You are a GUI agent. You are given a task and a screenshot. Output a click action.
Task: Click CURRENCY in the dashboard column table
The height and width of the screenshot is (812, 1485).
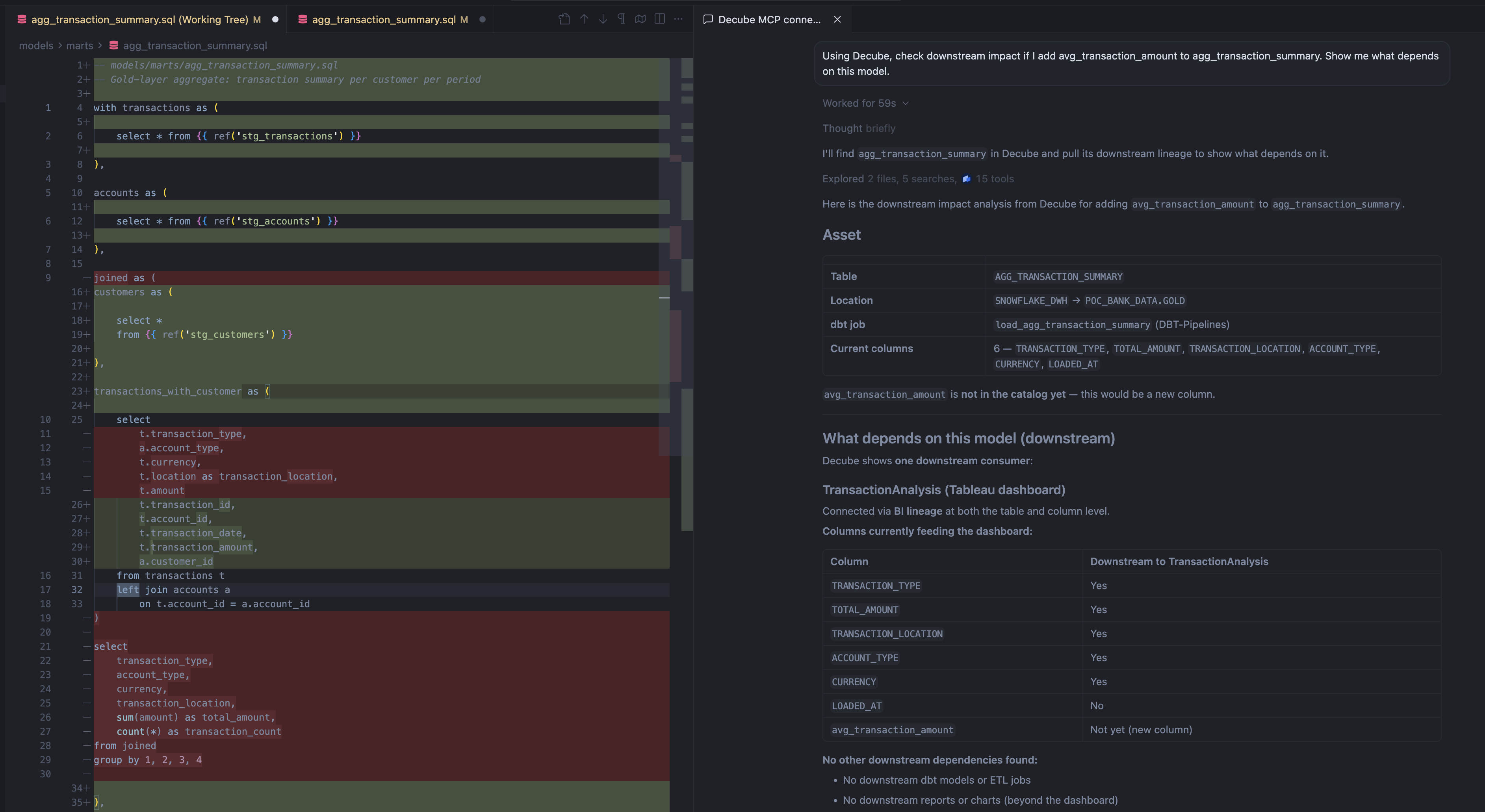pos(854,682)
